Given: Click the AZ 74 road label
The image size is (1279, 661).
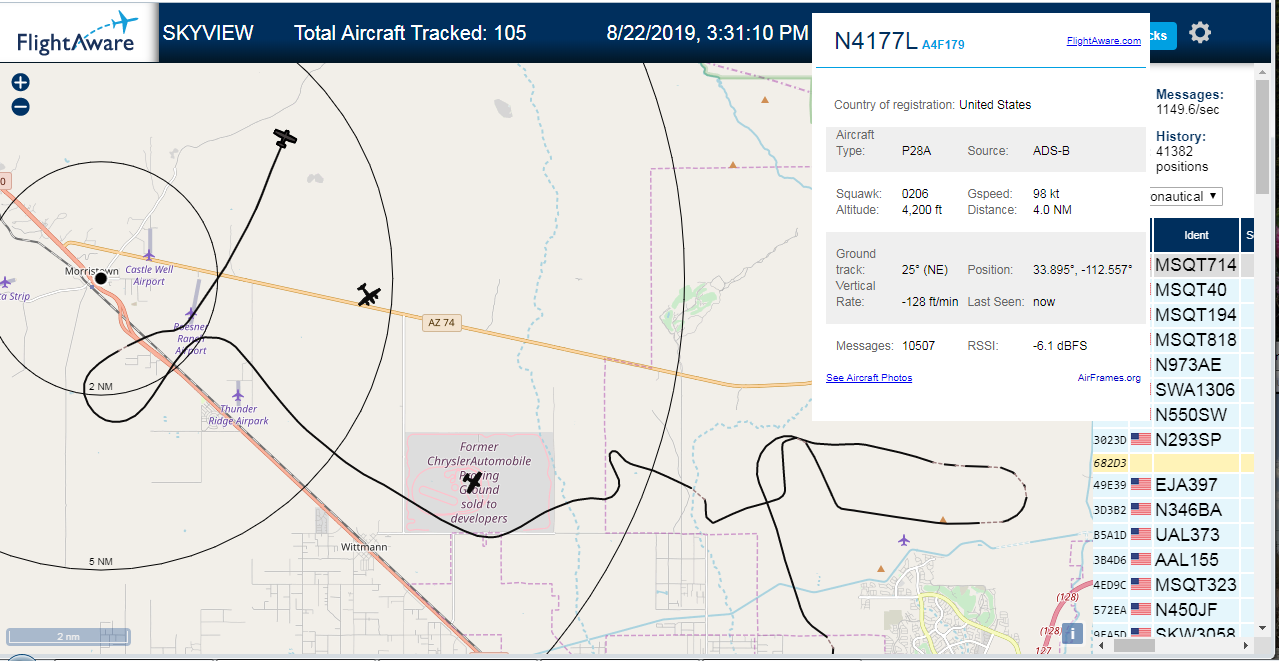Looking at the screenshot, I should point(440,322).
